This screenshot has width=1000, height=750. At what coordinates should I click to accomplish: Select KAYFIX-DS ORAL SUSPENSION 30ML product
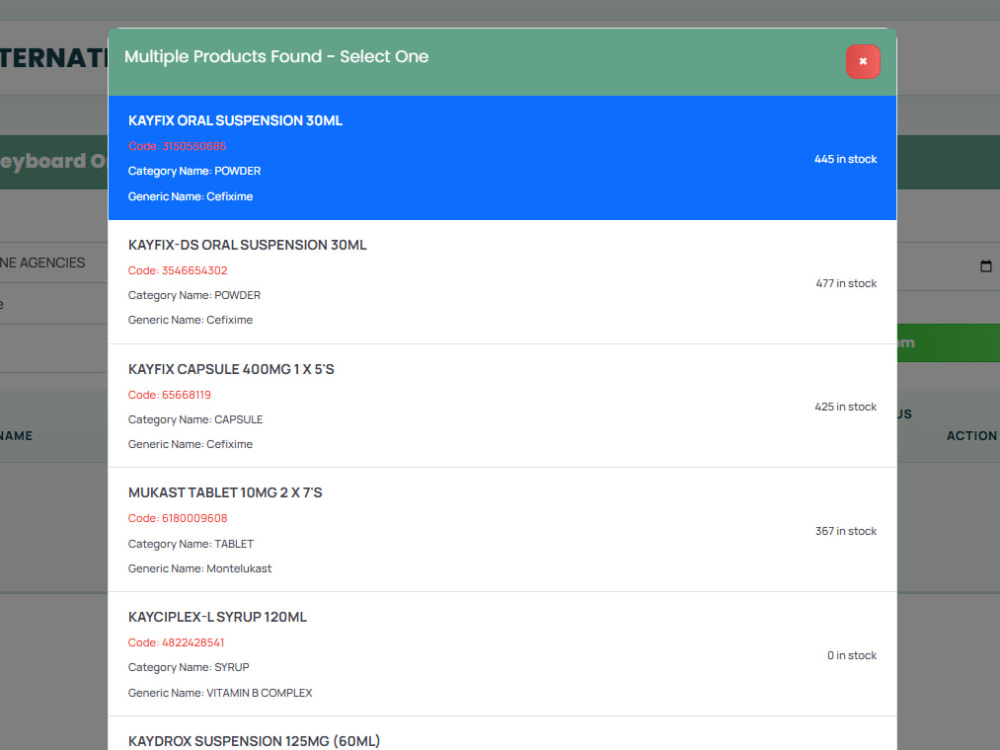tap(502, 283)
